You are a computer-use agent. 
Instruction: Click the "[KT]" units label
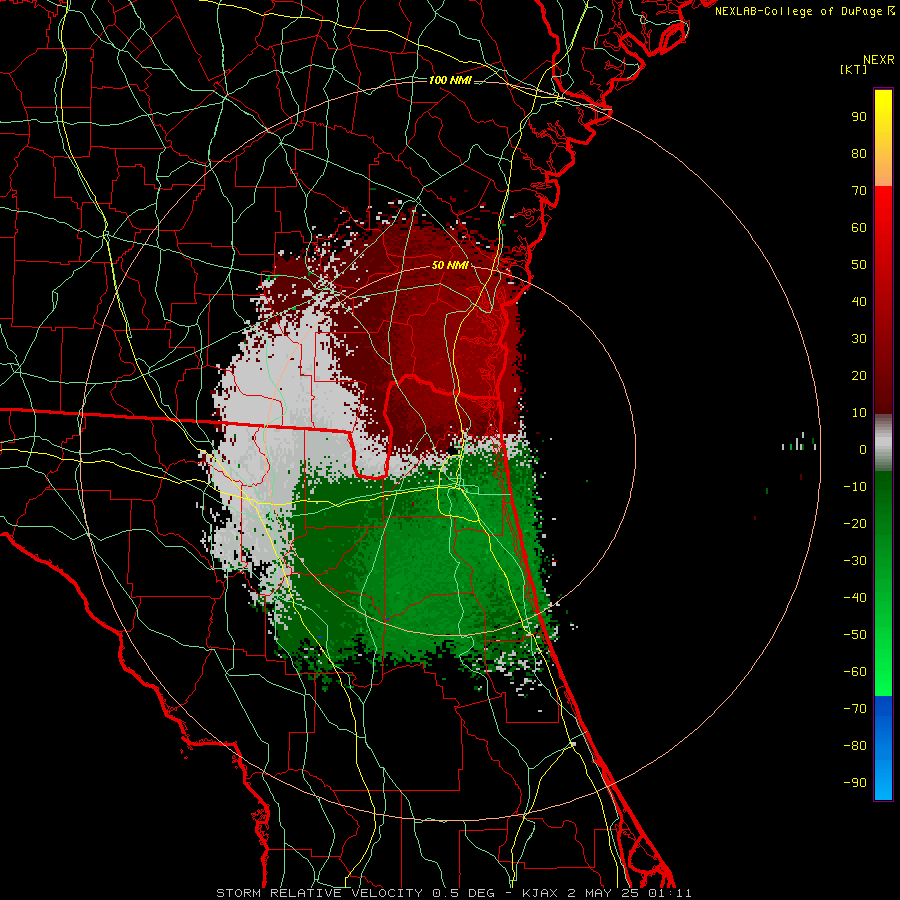(854, 69)
